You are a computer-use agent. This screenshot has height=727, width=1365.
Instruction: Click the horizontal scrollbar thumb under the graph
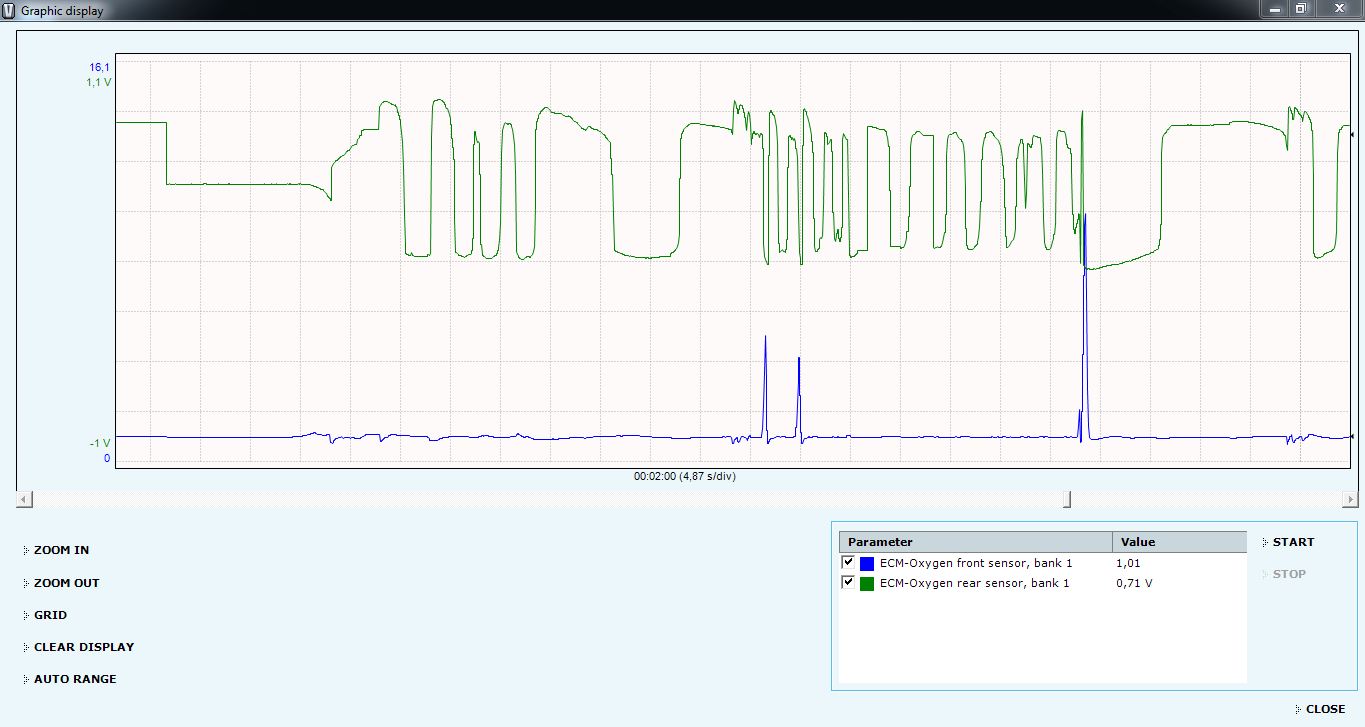(x=1067, y=499)
